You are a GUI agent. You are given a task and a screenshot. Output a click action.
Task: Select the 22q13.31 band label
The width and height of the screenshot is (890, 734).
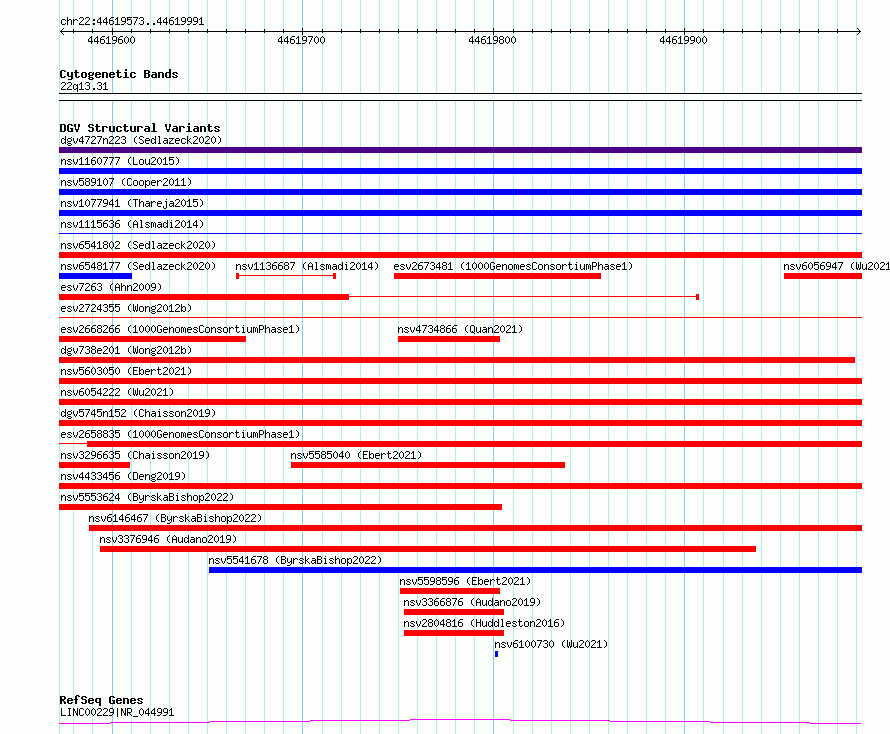click(x=84, y=86)
